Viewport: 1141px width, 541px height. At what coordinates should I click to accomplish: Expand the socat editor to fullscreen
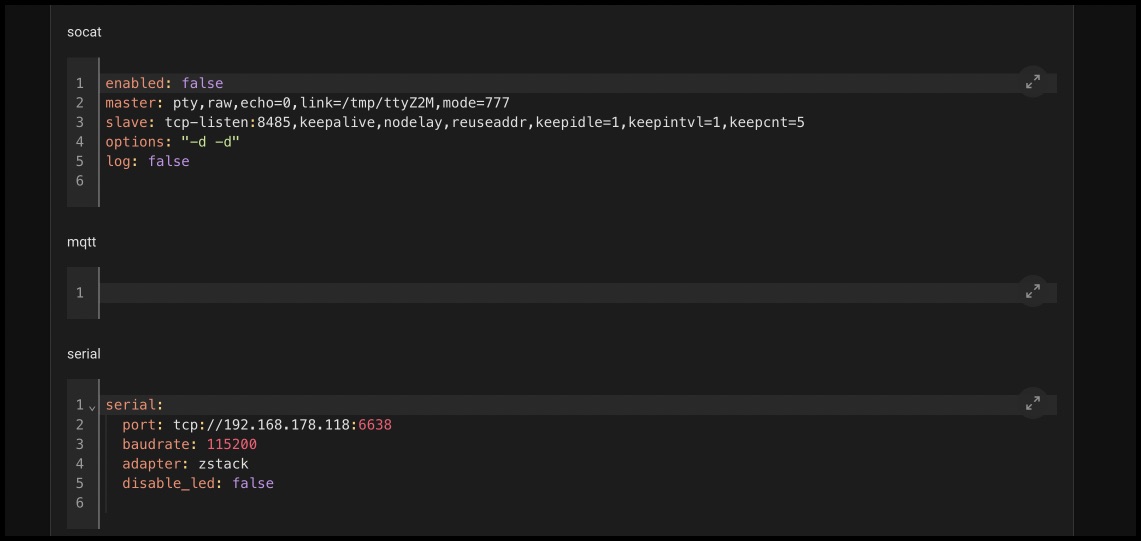[x=1033, y=82]
